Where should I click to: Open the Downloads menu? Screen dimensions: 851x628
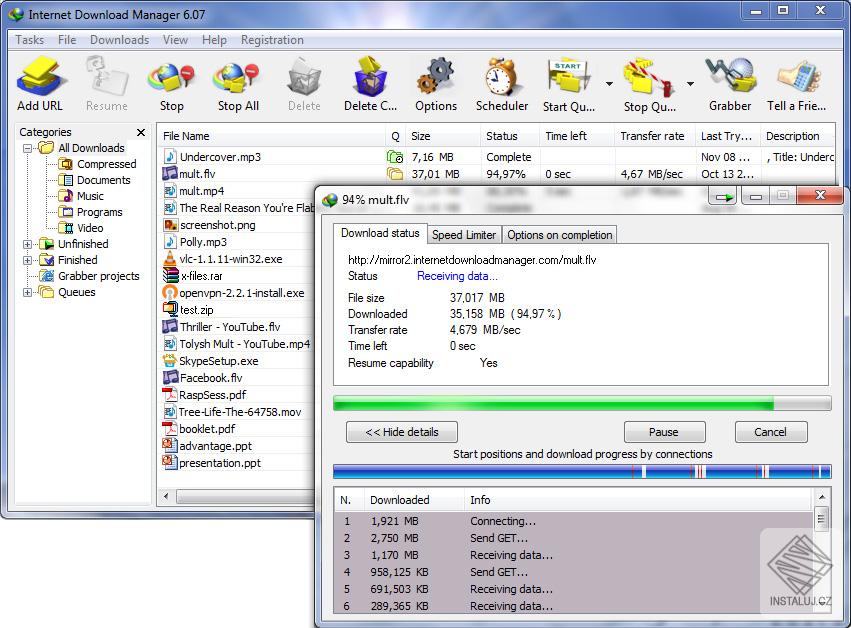119,40
